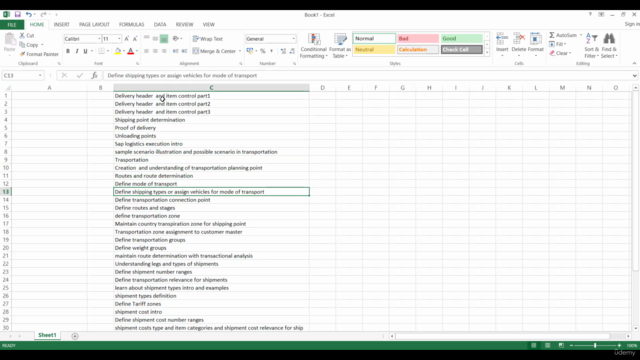
Task: Apply the yellow Fill Color
Action: (x=118, y=51)
